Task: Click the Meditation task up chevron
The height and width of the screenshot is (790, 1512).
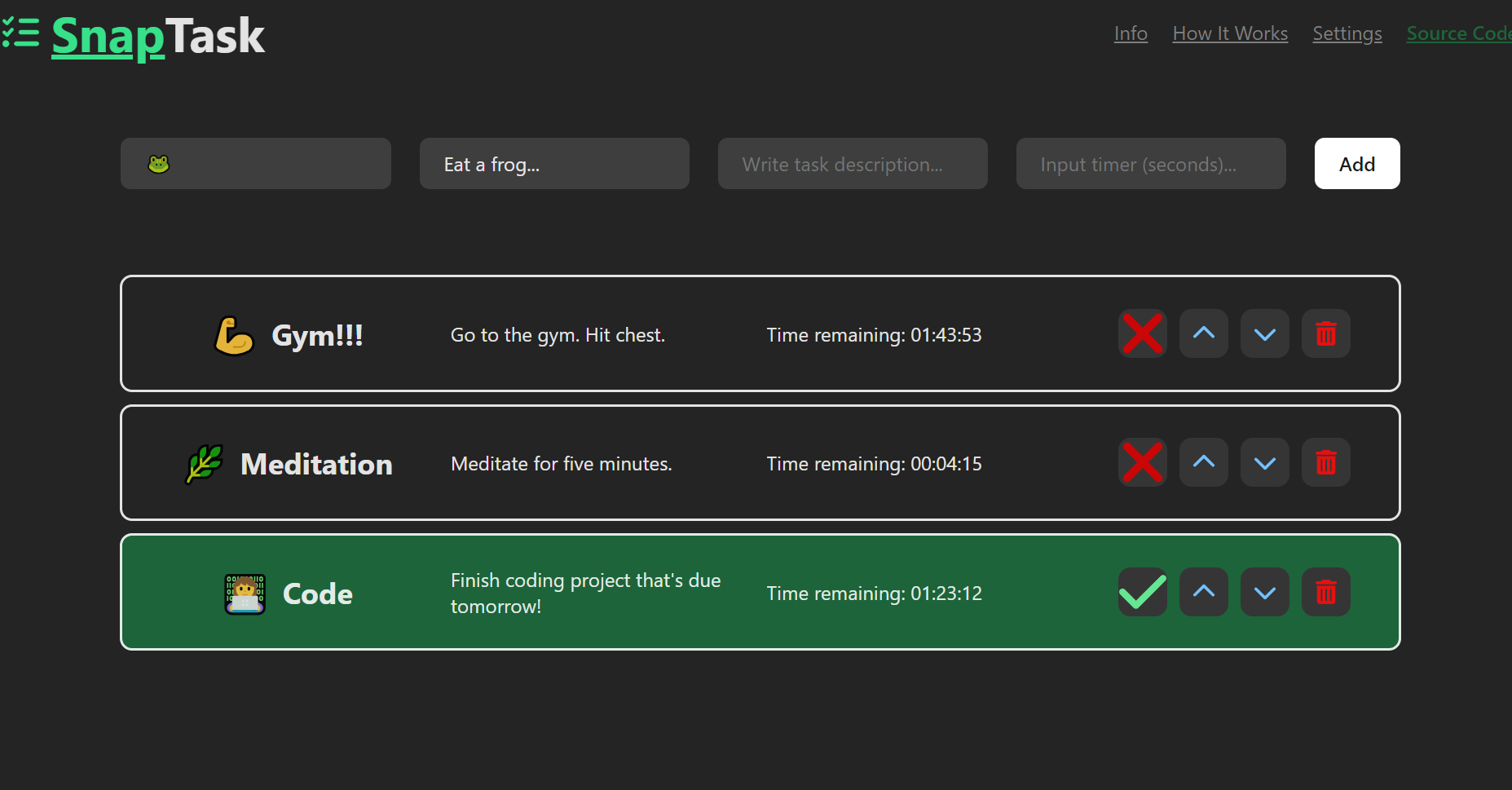Action: click(1203, 462)
